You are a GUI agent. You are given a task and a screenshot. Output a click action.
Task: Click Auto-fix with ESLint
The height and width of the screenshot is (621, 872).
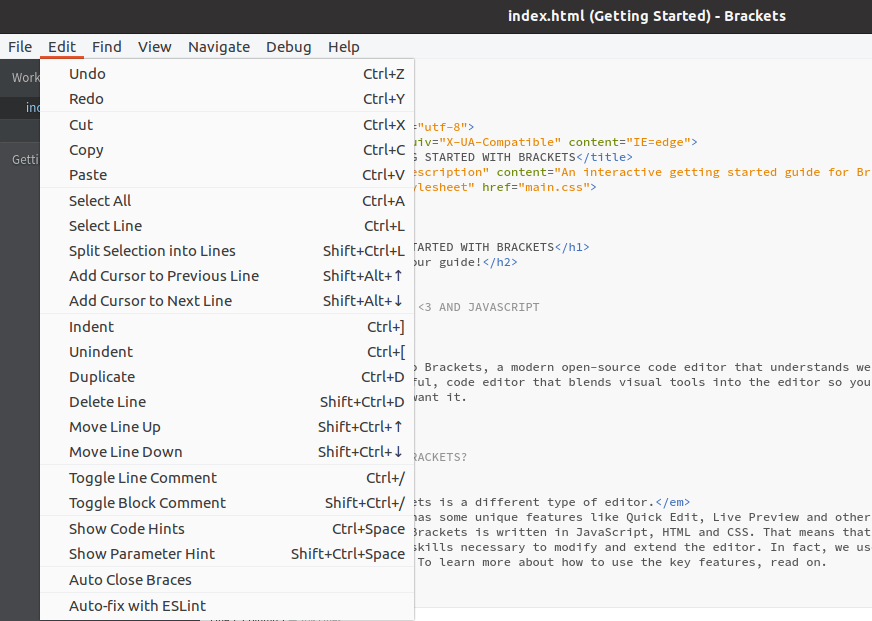click(227, 606)
